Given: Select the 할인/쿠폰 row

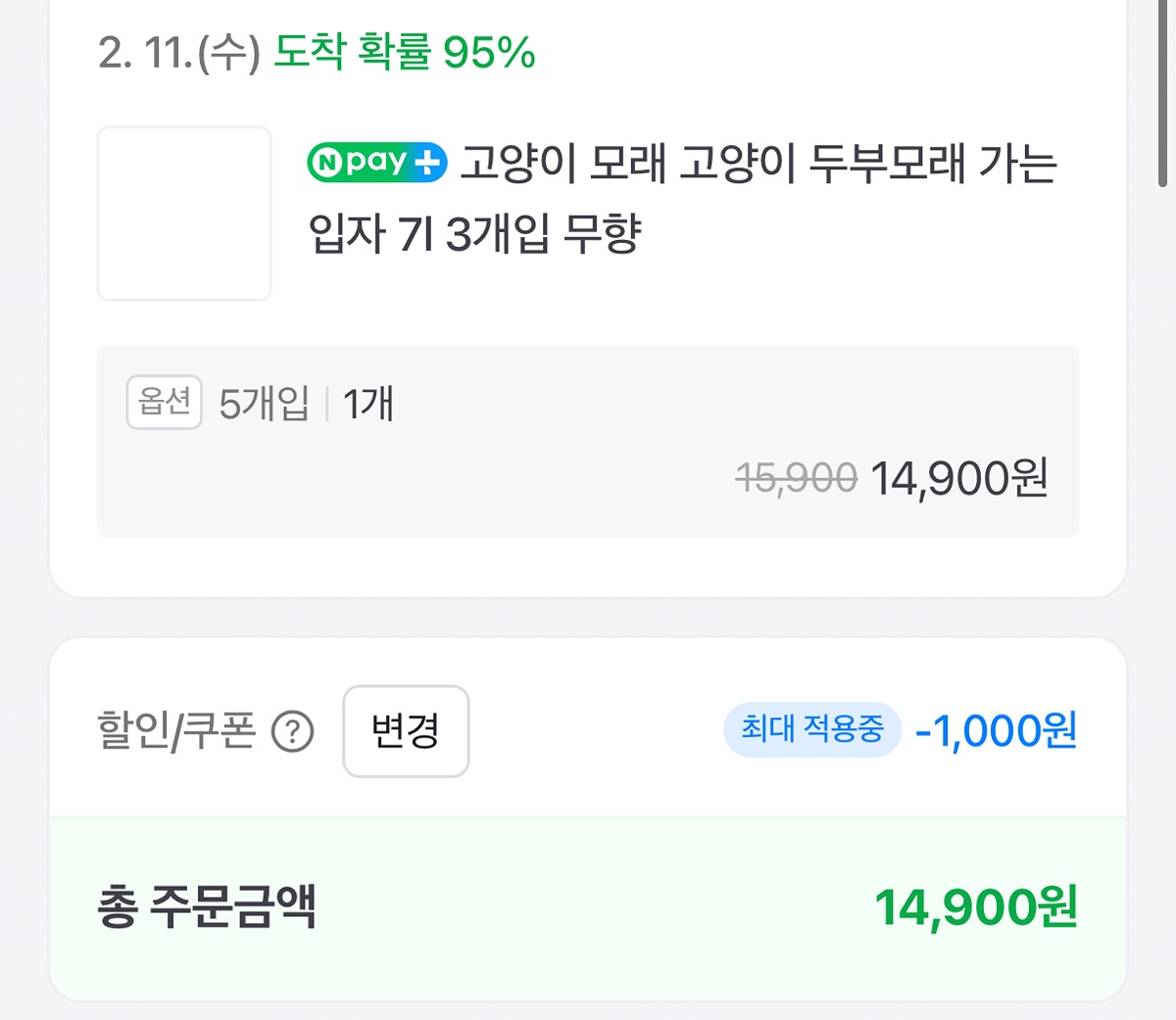Looking at the screenshot, I should pyautogui.click(x=587, y=731).
